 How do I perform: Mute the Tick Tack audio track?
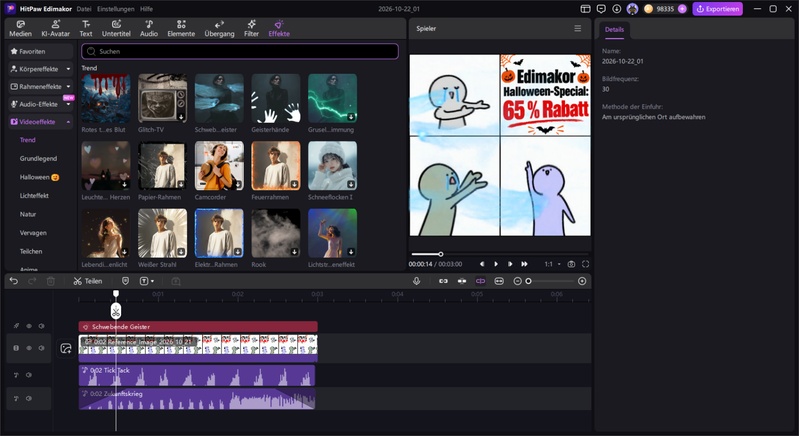pos(29,375)
